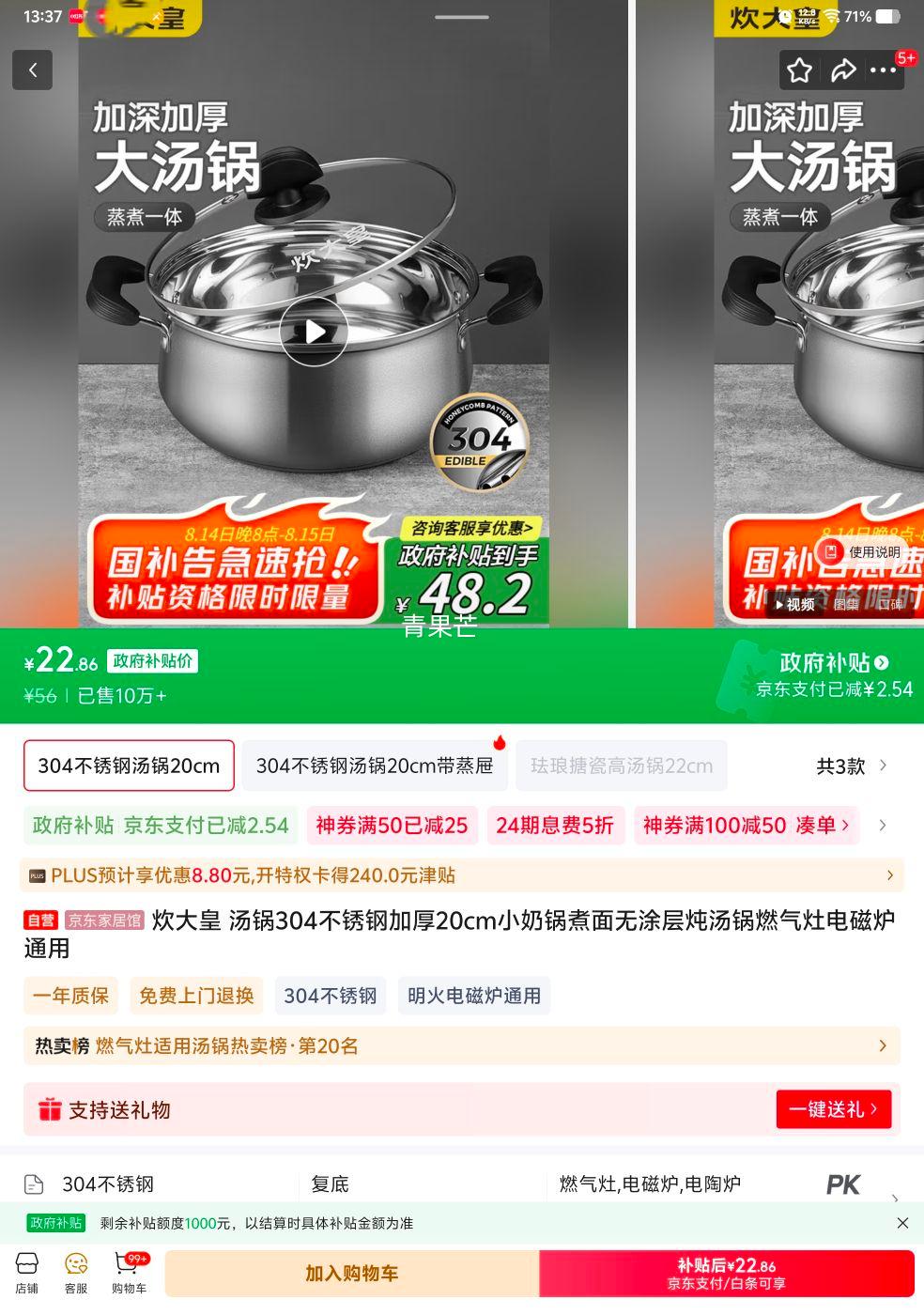This screenshot has height=1315, width=924.
Task: Dismiss the 政府补贴 remaining quota banner
Action: pos(902,1223)
